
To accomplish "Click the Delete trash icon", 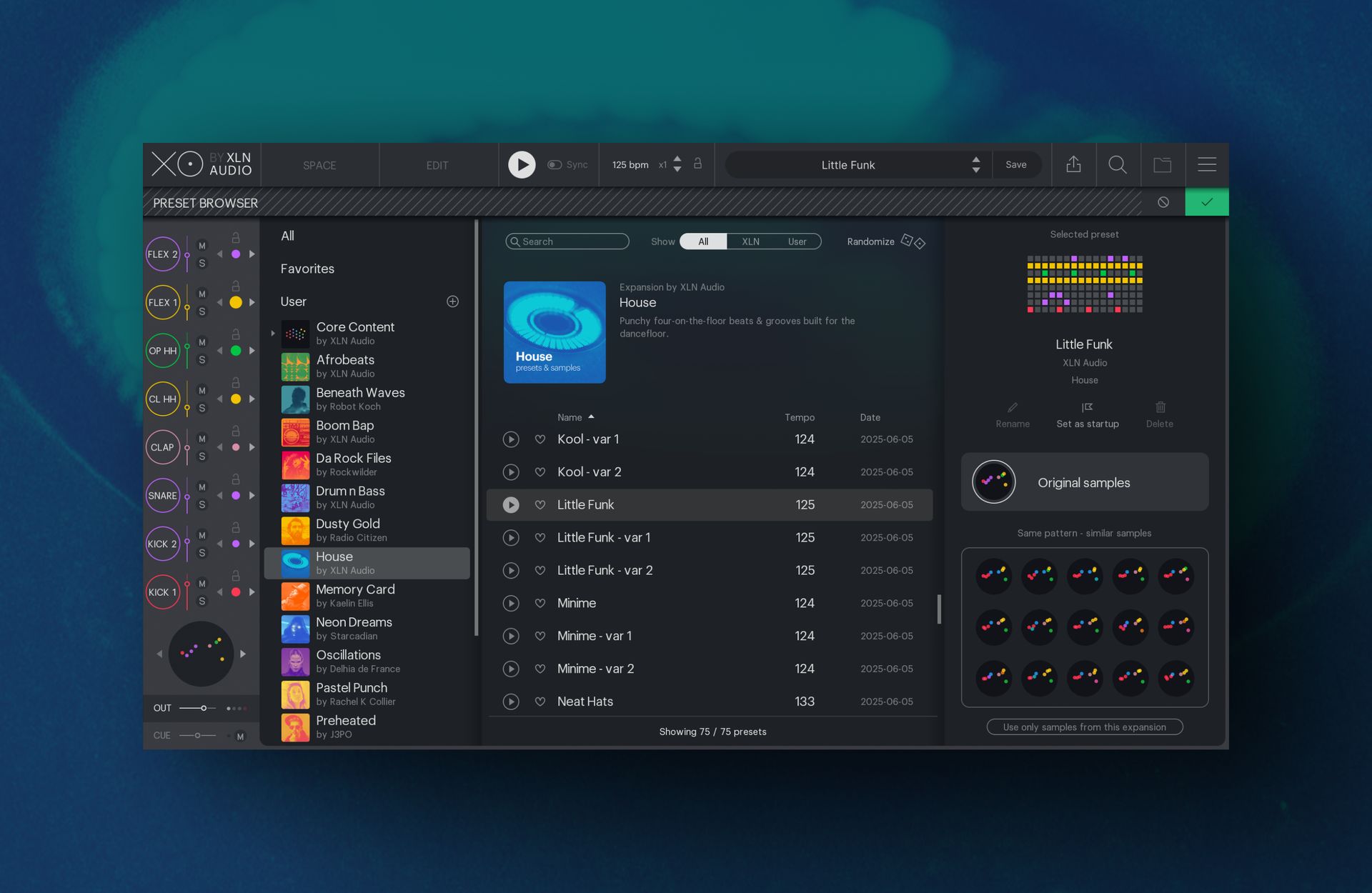I will (x=1160, y=407).
